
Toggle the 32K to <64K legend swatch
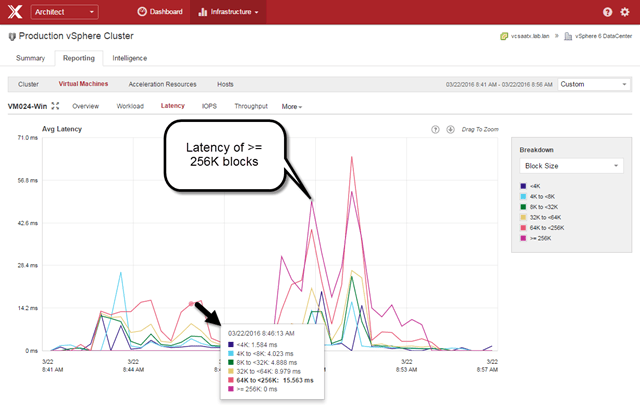click(523, 217)
